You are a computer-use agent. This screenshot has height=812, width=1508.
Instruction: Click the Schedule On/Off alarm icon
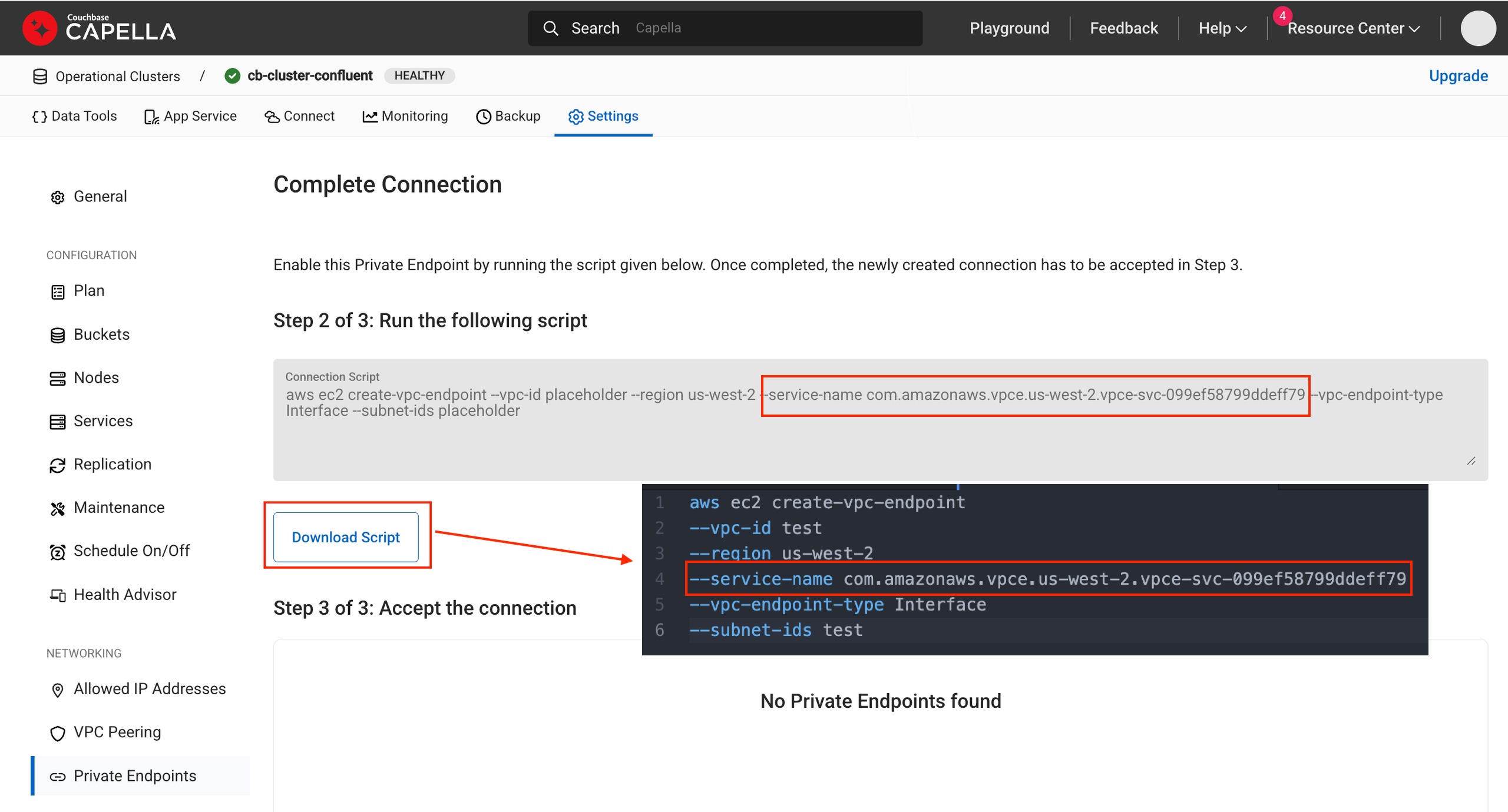(x=57, y=552)
